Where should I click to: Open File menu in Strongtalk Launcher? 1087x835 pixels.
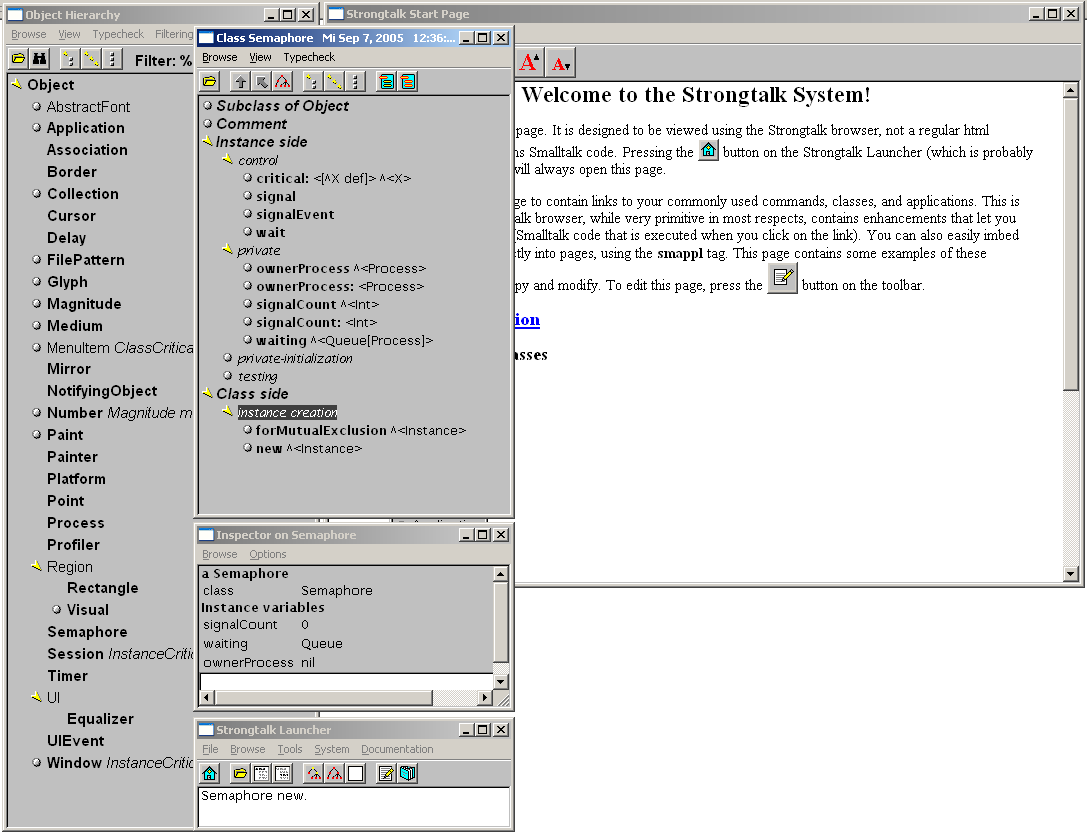210,749
